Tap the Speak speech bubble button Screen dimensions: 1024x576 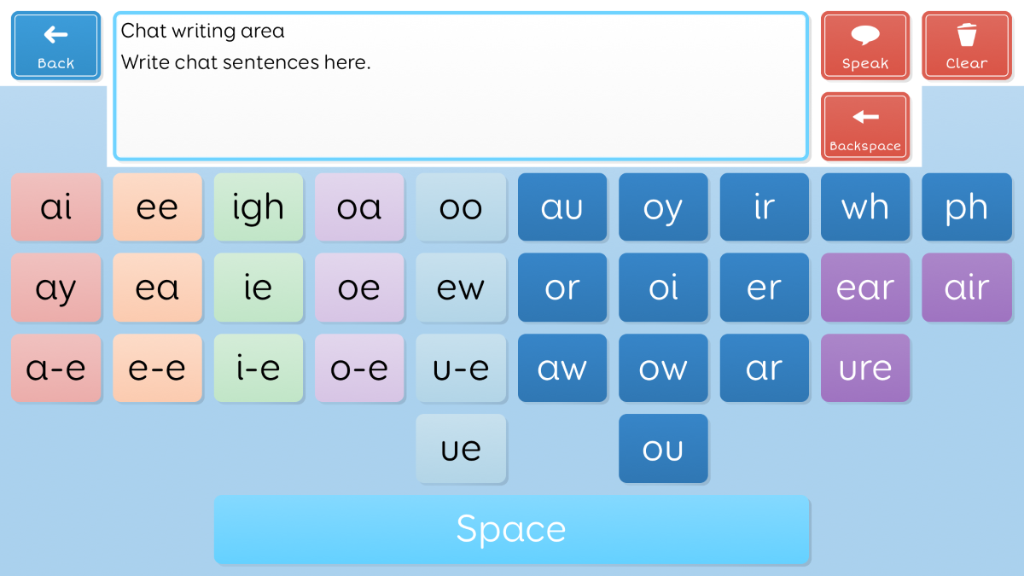(865, 45)
